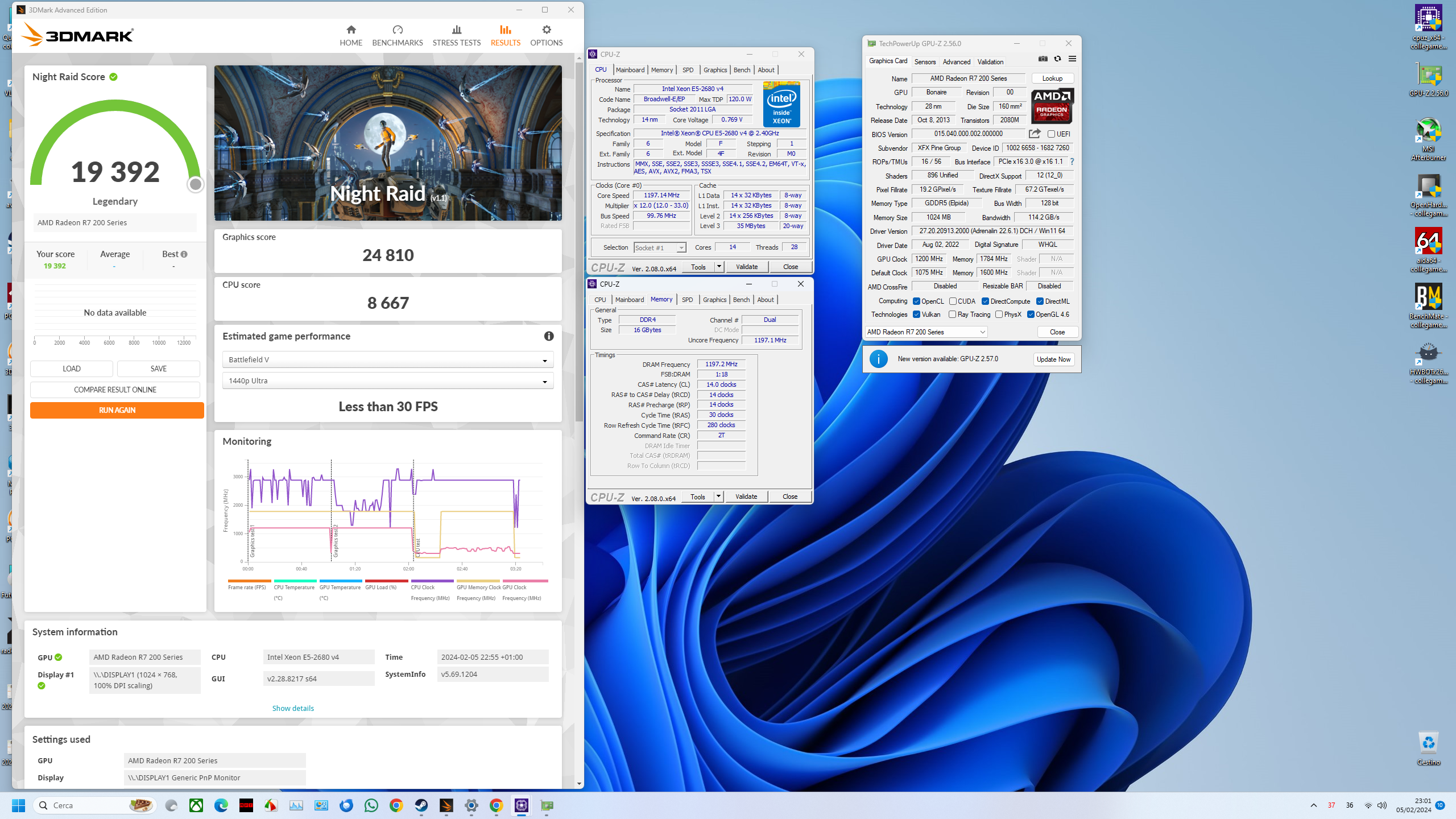Open the GPU-Z 2.56.0 desktop shortcut
Viewport: 1456px width, 819px height.
(x=1428, y=80)
